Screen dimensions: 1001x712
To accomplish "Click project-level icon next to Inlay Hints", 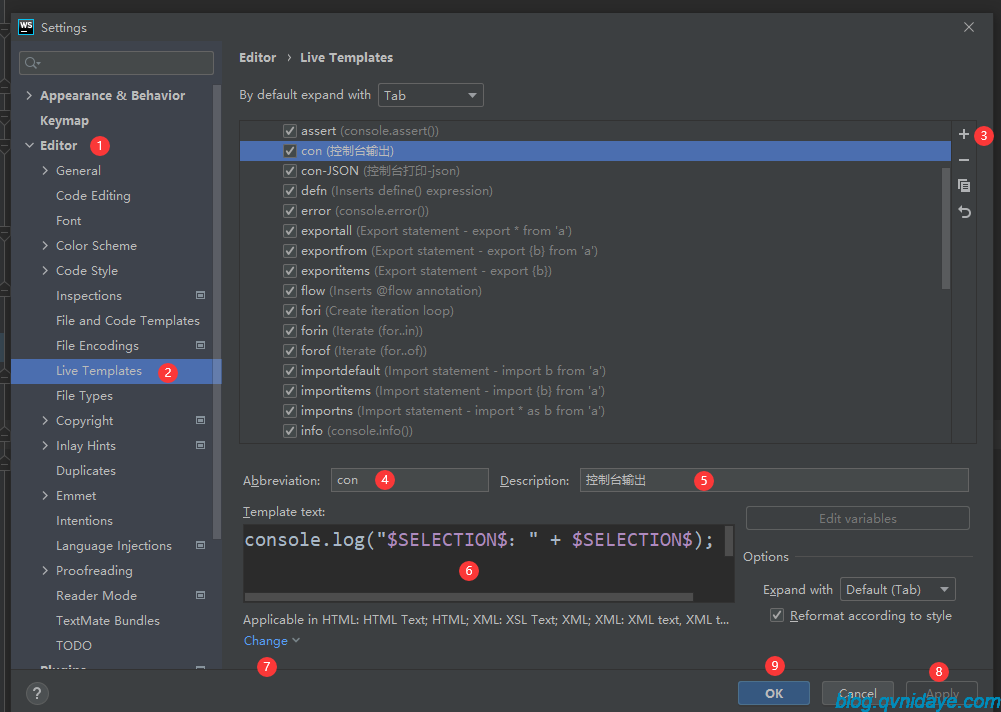I will [x=200, y=445].
